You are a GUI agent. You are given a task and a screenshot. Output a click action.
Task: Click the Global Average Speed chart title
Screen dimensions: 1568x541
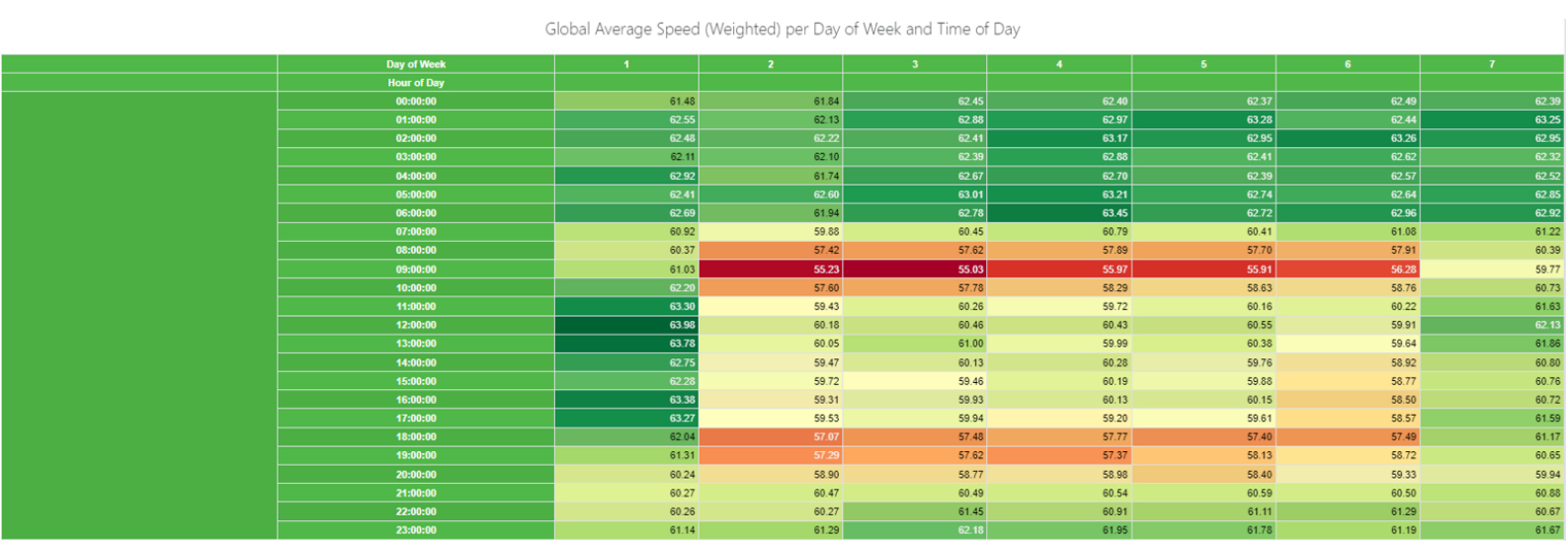click(782, 30)
